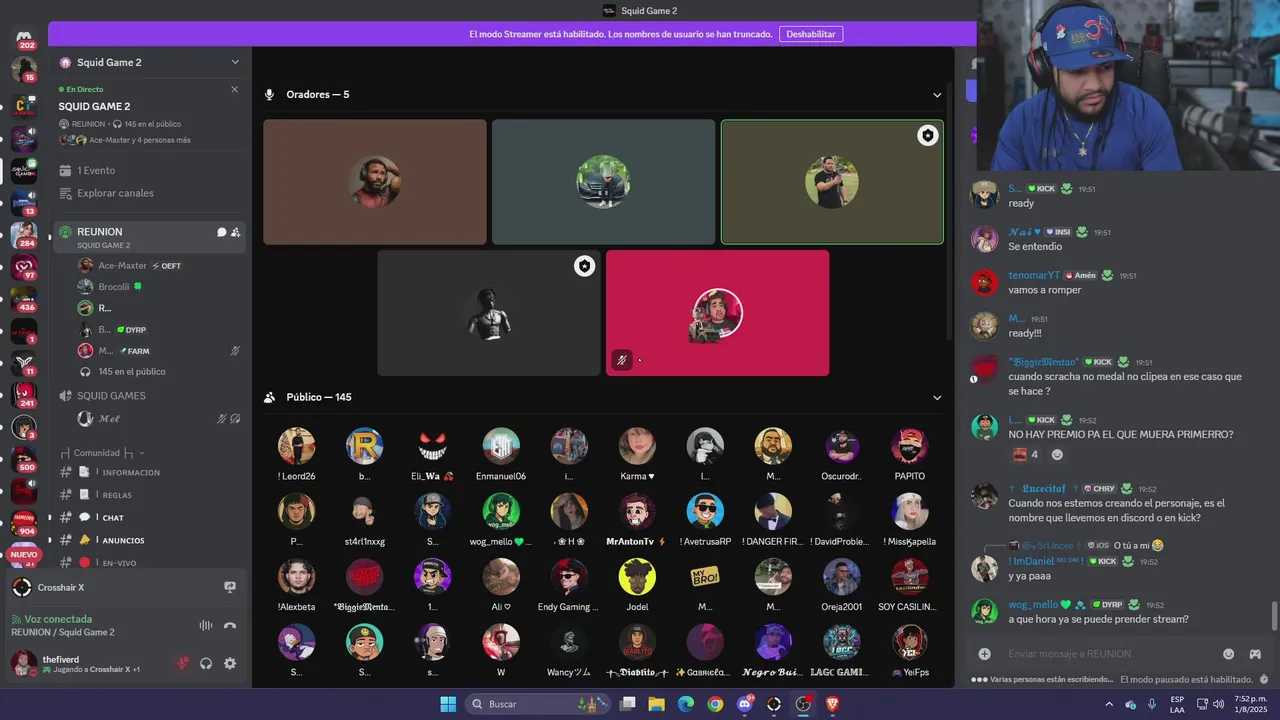Image resolution: width=1280 pixels, height=720 pixels.
Task: Select the green-highlighted active speaker tile
Action: coord(832,182)
